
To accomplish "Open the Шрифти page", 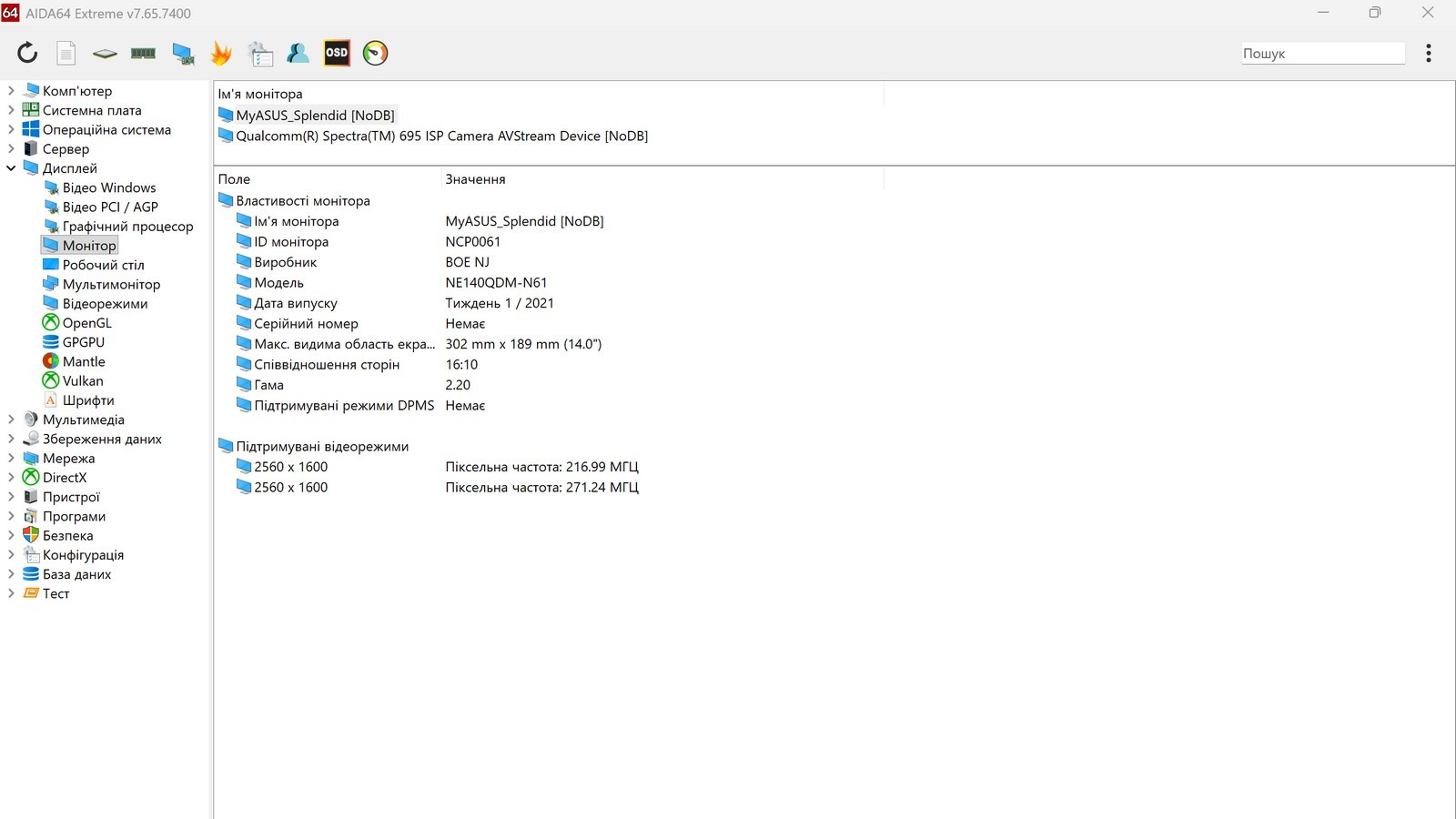I will pos(88,400).
